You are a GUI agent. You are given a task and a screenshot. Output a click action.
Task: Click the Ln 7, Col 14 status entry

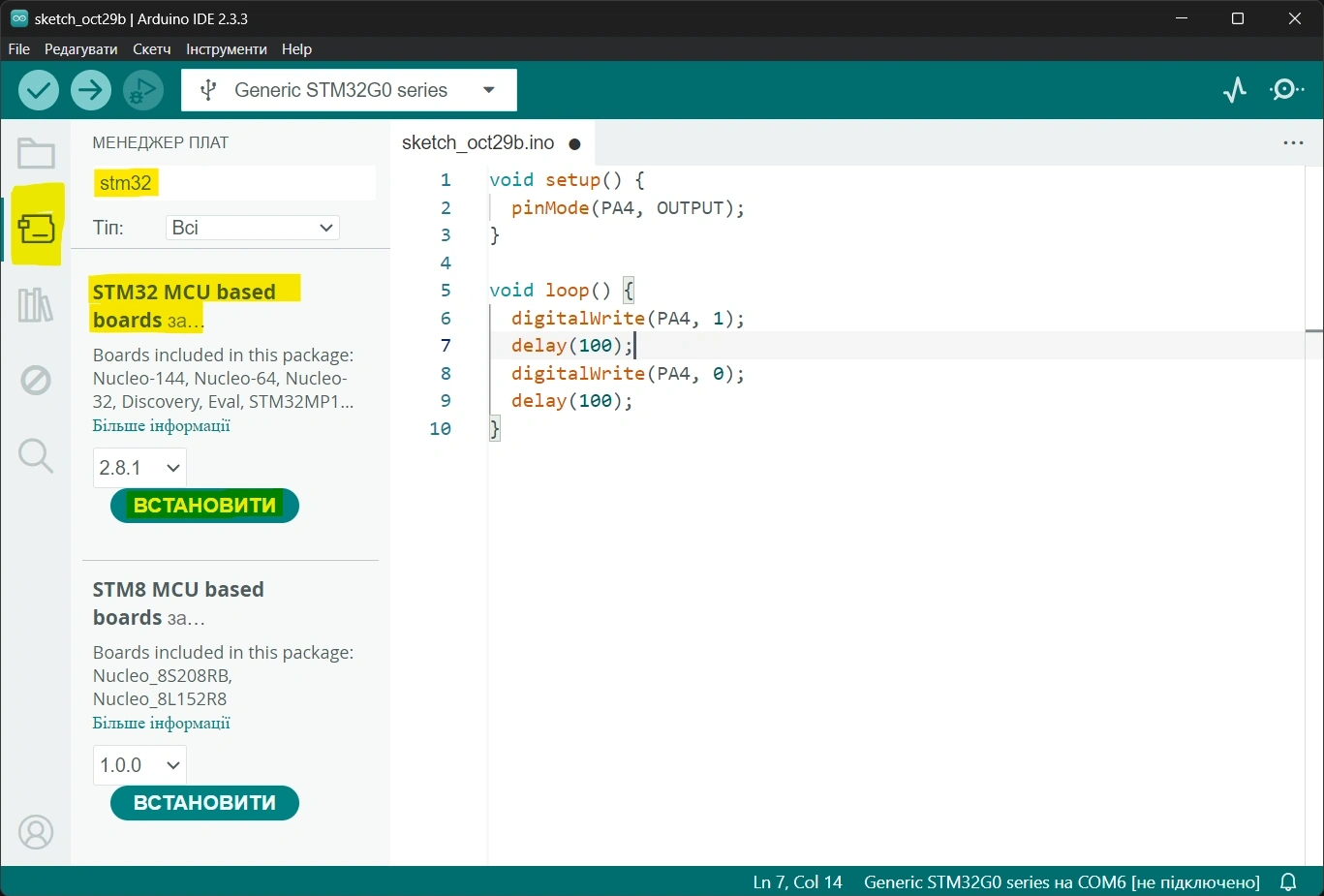coord(798,881)
